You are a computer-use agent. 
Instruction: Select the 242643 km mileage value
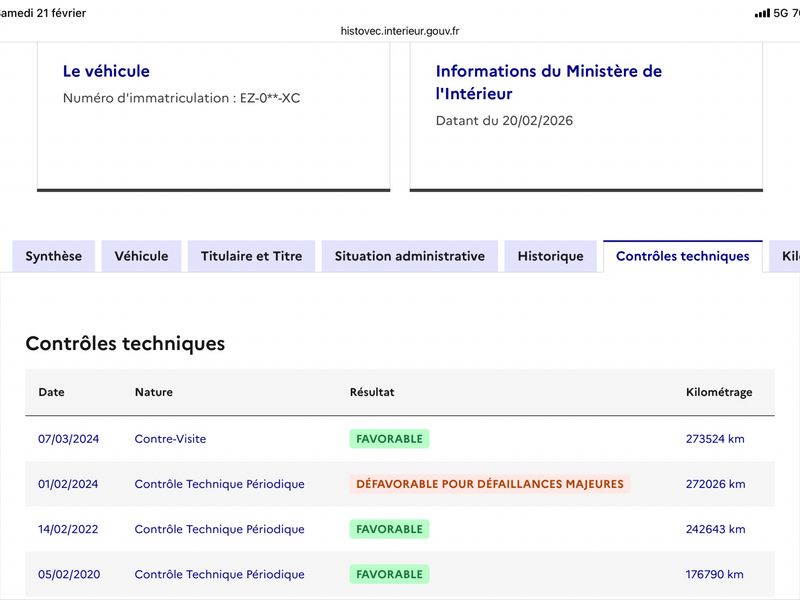pos(715,529)
